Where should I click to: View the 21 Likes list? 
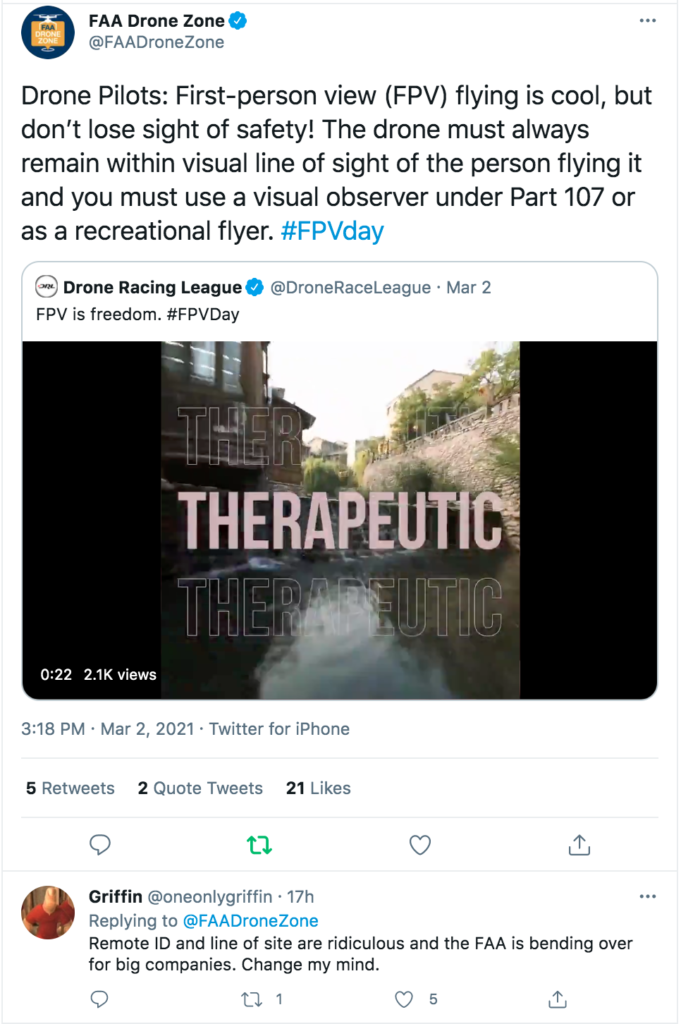[318, 788]
